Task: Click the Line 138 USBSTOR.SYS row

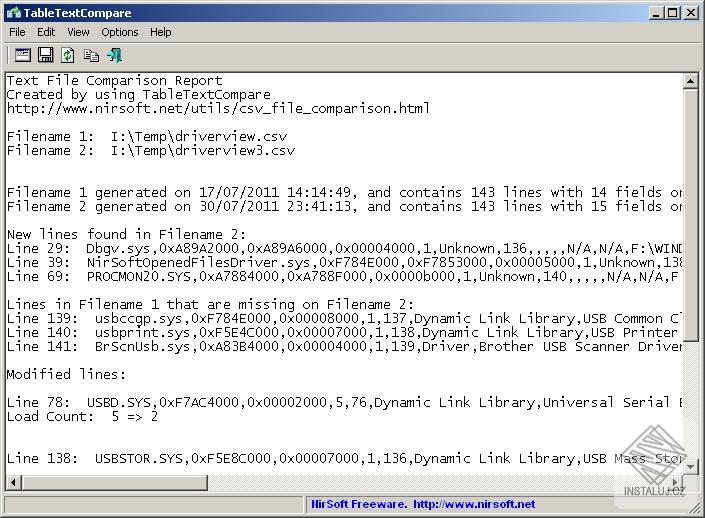Action: tap(344, 458)
